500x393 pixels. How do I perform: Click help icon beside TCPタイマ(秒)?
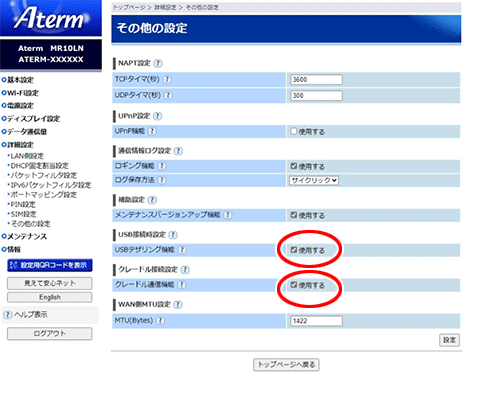167,80
